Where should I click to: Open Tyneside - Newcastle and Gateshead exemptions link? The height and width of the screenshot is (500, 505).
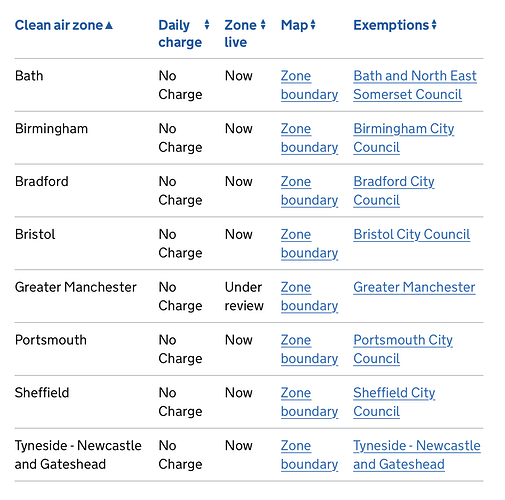click(417, 455)
